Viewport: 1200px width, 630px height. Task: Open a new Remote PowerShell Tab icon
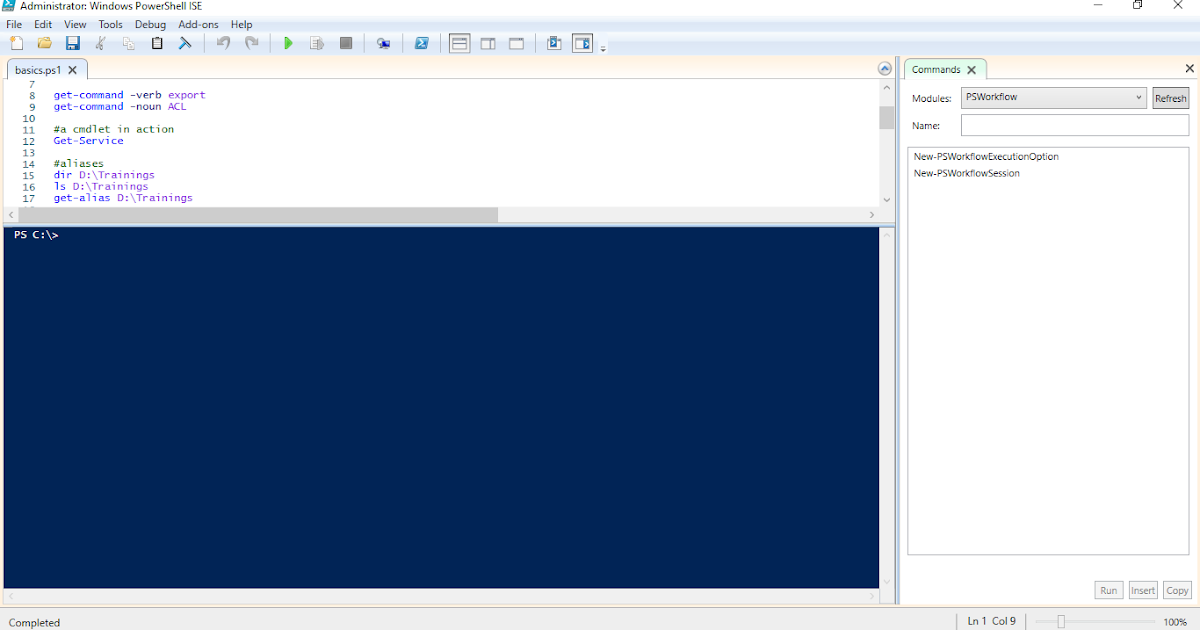point(384,43)
